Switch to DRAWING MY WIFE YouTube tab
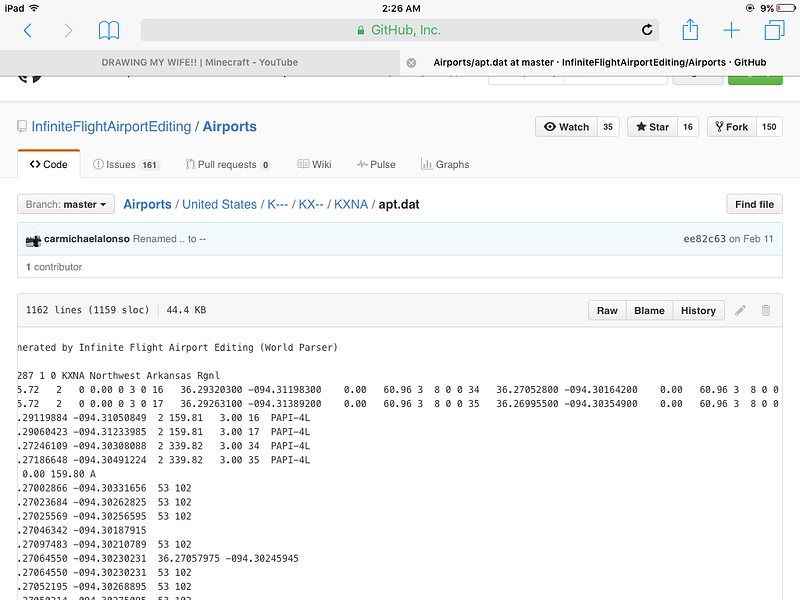The width and height of the screenshot is (800, 600). coord(199,62)
